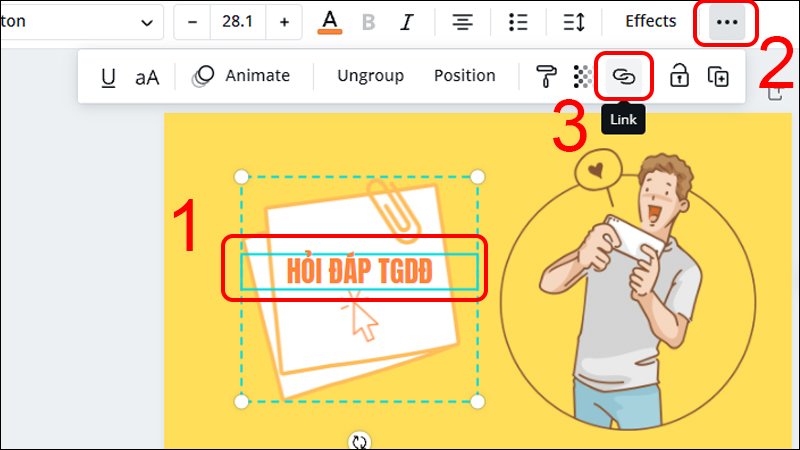Toggle Italic text formatting
The width and height of the screenshot is (800, 450).
tap(406, 22)
